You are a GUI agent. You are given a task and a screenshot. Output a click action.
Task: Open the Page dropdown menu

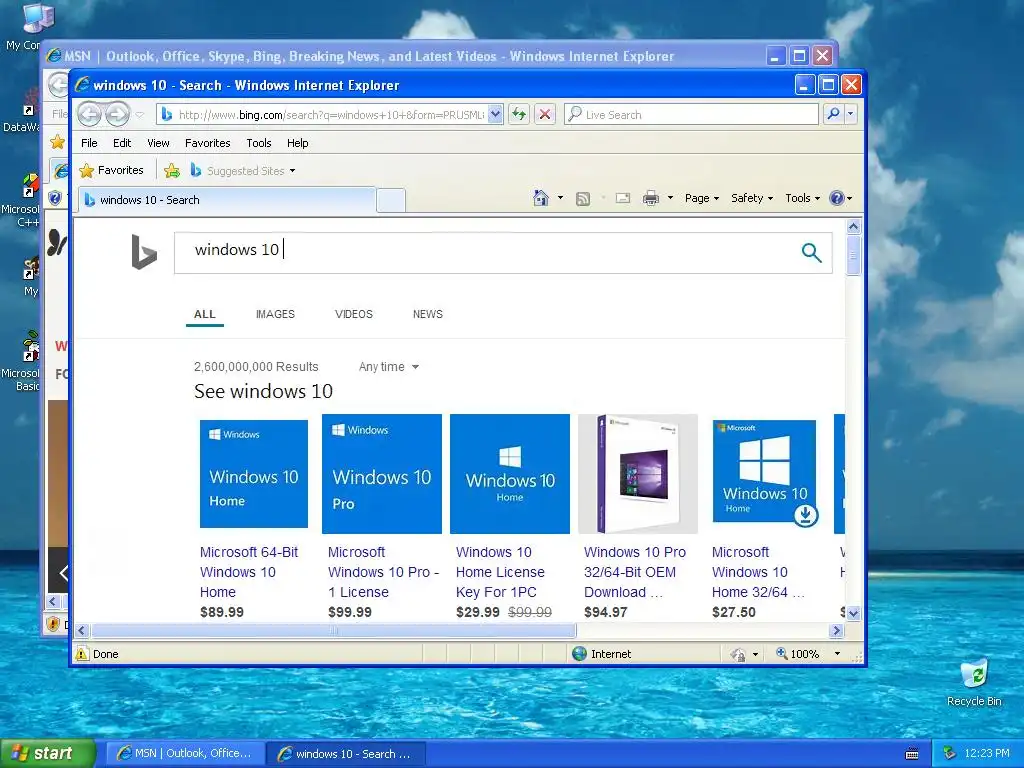click(x=701, y=198)
